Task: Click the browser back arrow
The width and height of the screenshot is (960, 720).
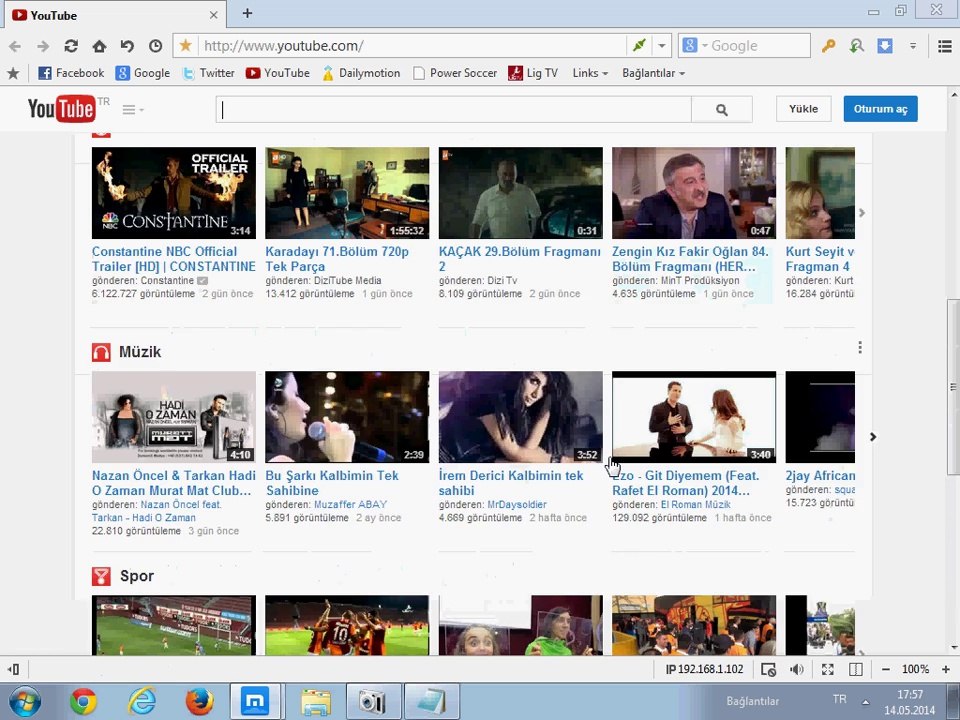Action: pos(15,46)
